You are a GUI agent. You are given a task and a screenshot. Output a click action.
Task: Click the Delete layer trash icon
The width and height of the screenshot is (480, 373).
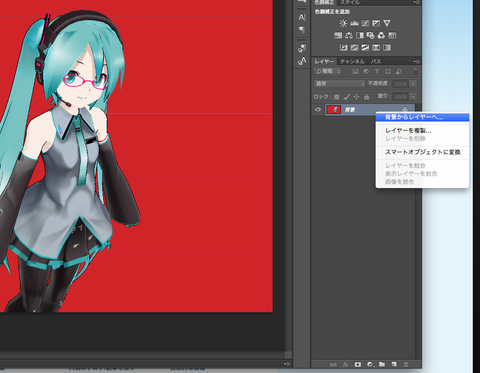pyautogui.click(x=406, y=364)
